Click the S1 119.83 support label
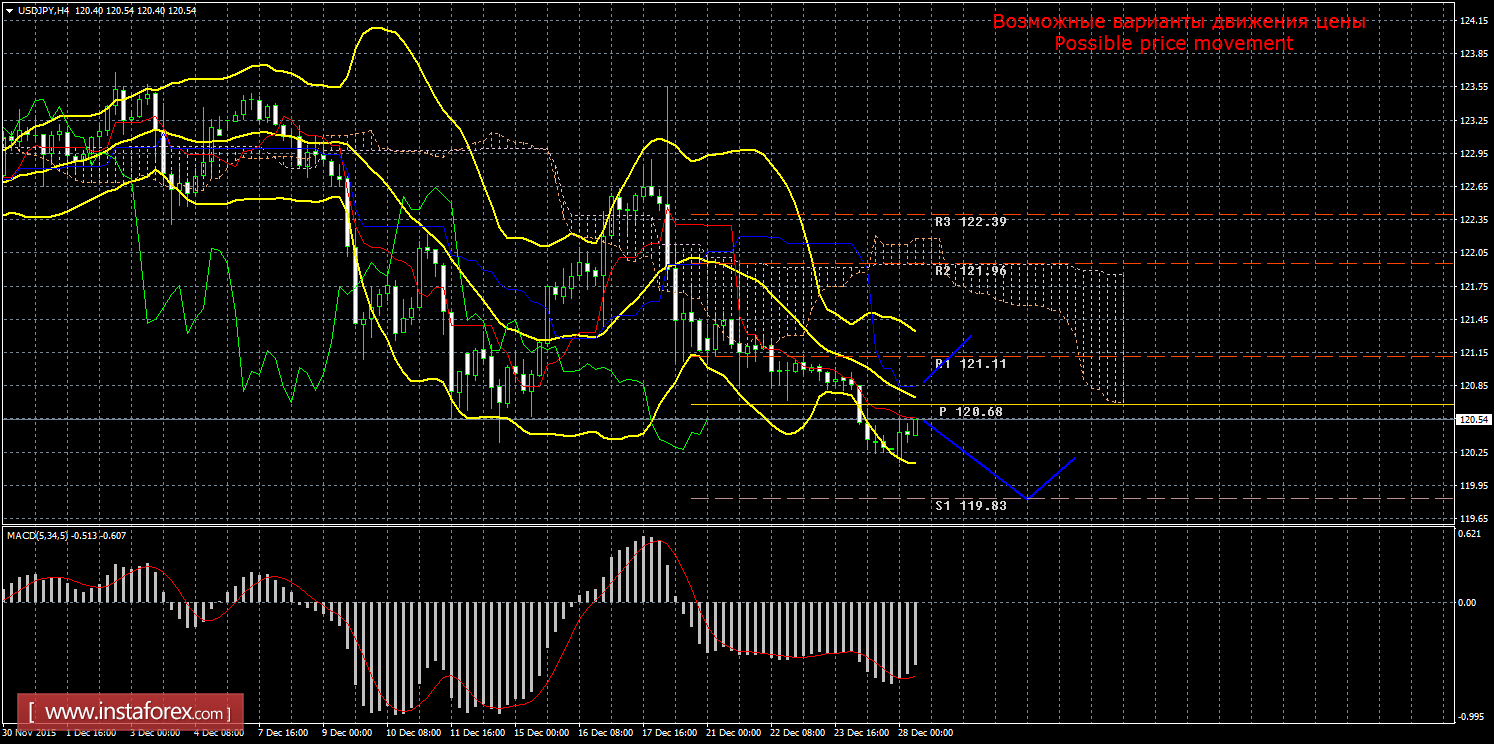Screen dimensions: 1494x744 970,505
